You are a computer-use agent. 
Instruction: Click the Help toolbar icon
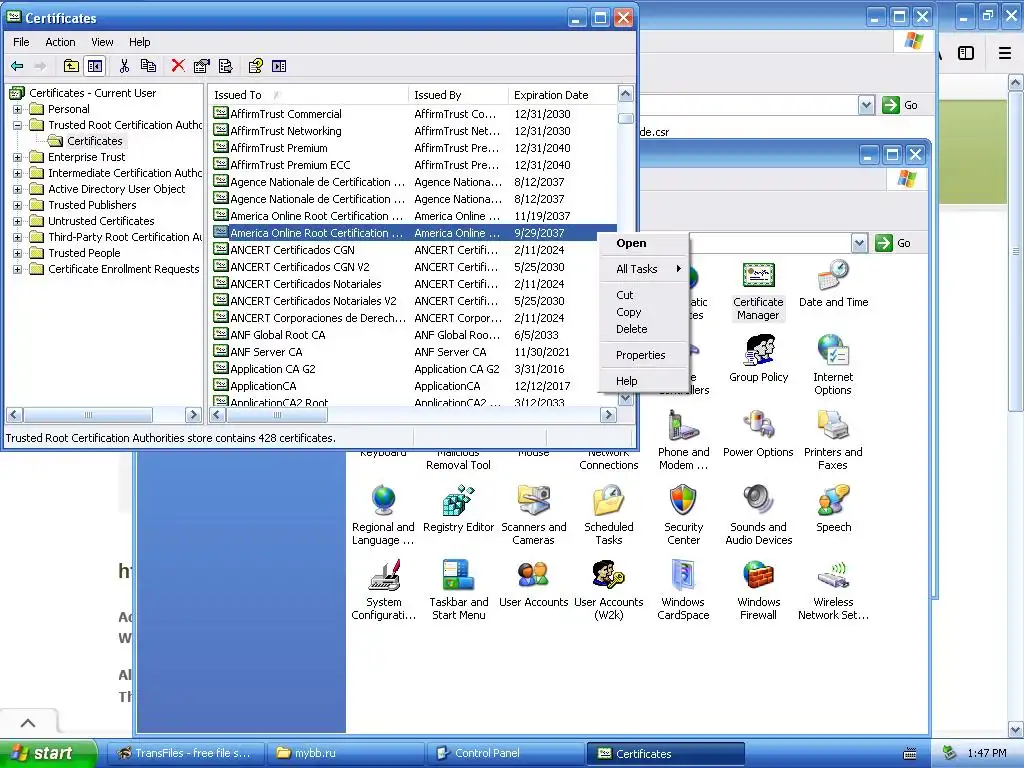click(x=255, y=66)
